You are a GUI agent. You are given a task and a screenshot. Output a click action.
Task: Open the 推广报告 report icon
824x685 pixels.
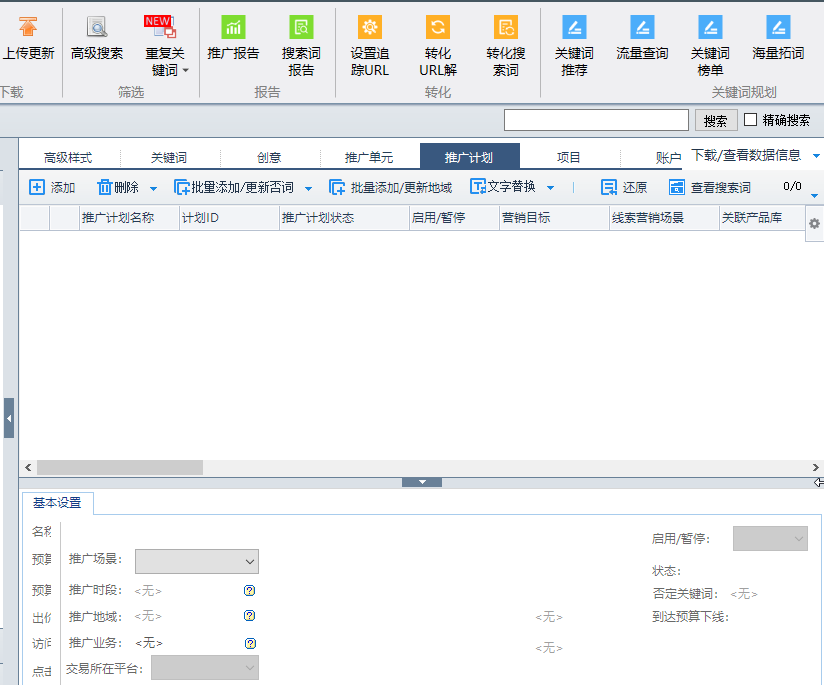tap(233, 28)
